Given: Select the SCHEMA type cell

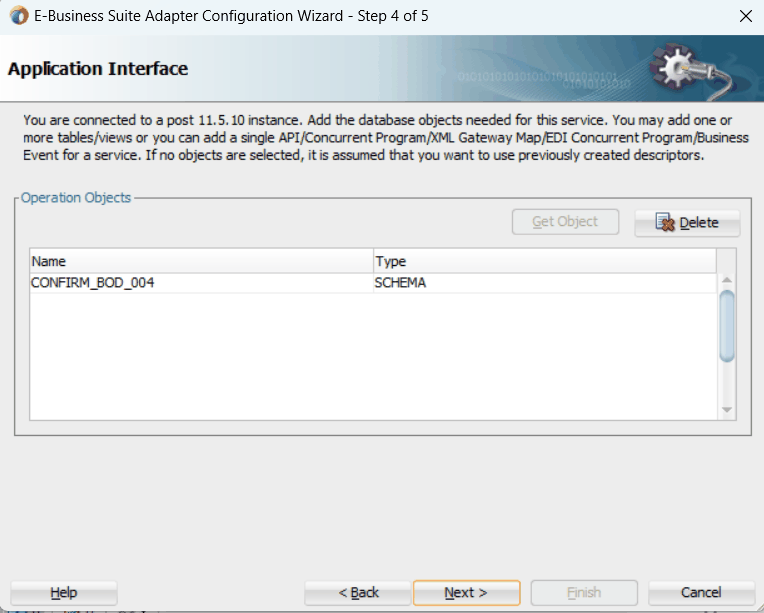Looking at the screenshot, I should [x=544, y=283].
